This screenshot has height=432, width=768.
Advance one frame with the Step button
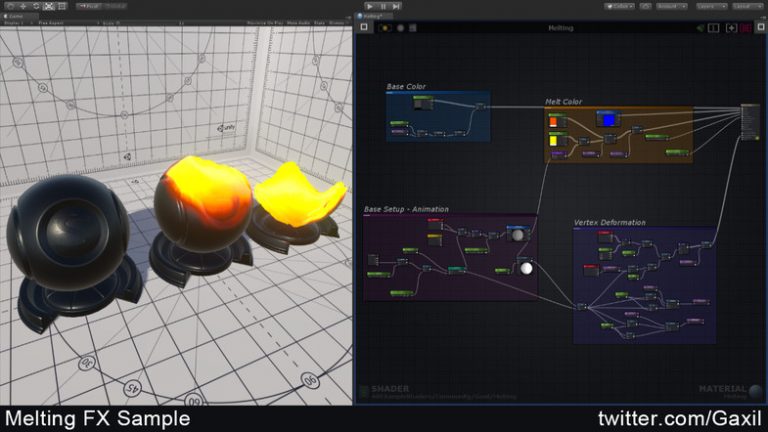[x=396, y=6]
